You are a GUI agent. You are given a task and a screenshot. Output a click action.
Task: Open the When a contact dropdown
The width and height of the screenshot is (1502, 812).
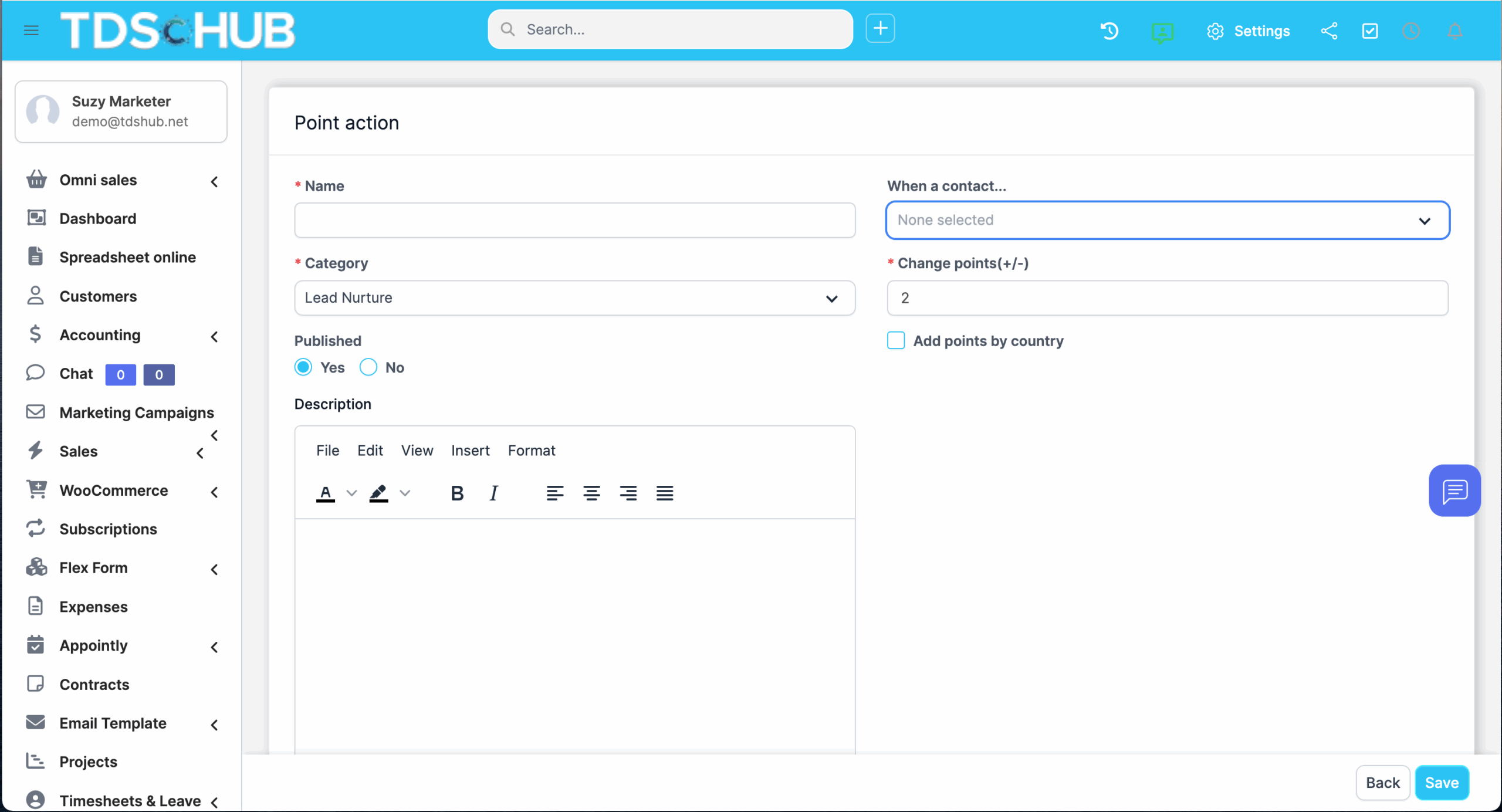(1167, 220)
